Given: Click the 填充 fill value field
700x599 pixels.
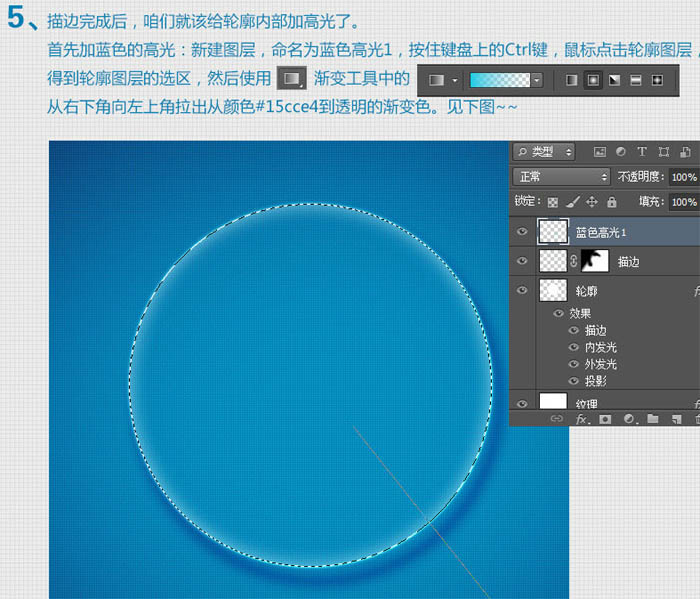Looking at the screenshot, I should point(684,202).
